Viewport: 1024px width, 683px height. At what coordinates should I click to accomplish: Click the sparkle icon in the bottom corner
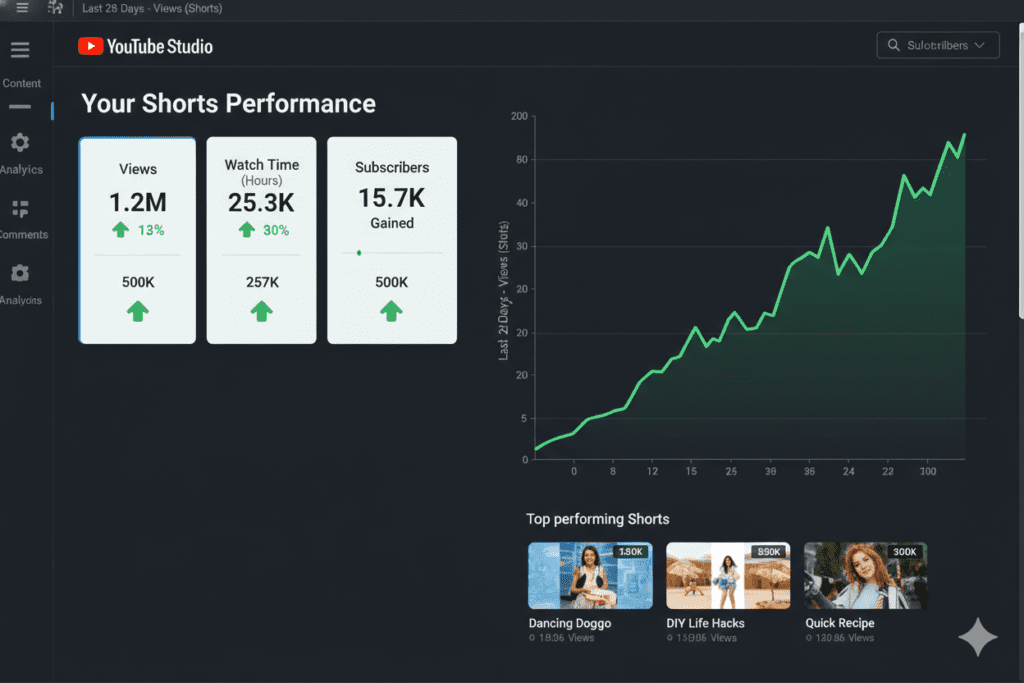point(978,637)
